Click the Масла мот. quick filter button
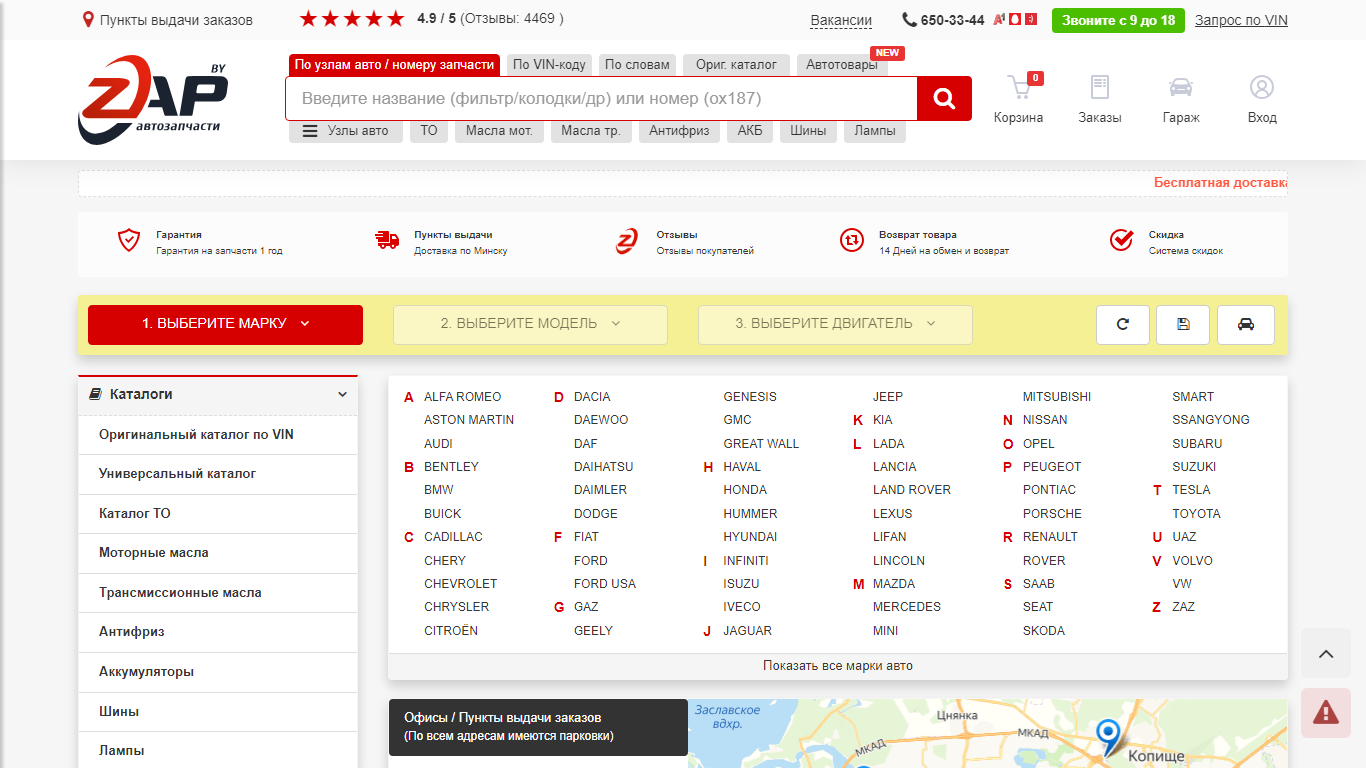The width and height of the screenshot is (1366, 768). 499,131
